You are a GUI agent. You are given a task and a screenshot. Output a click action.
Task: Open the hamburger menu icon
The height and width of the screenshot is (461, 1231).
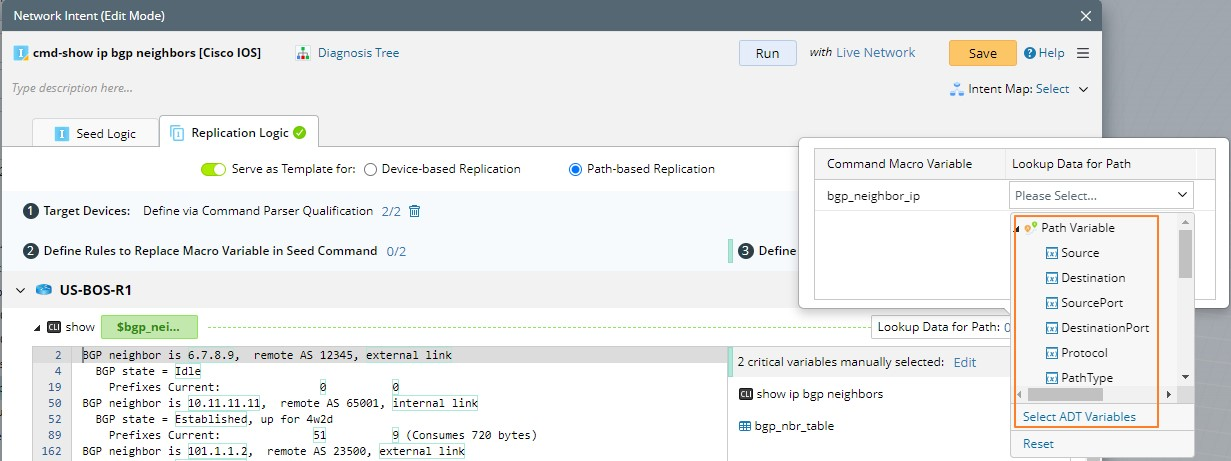[x=1082, y=53]
